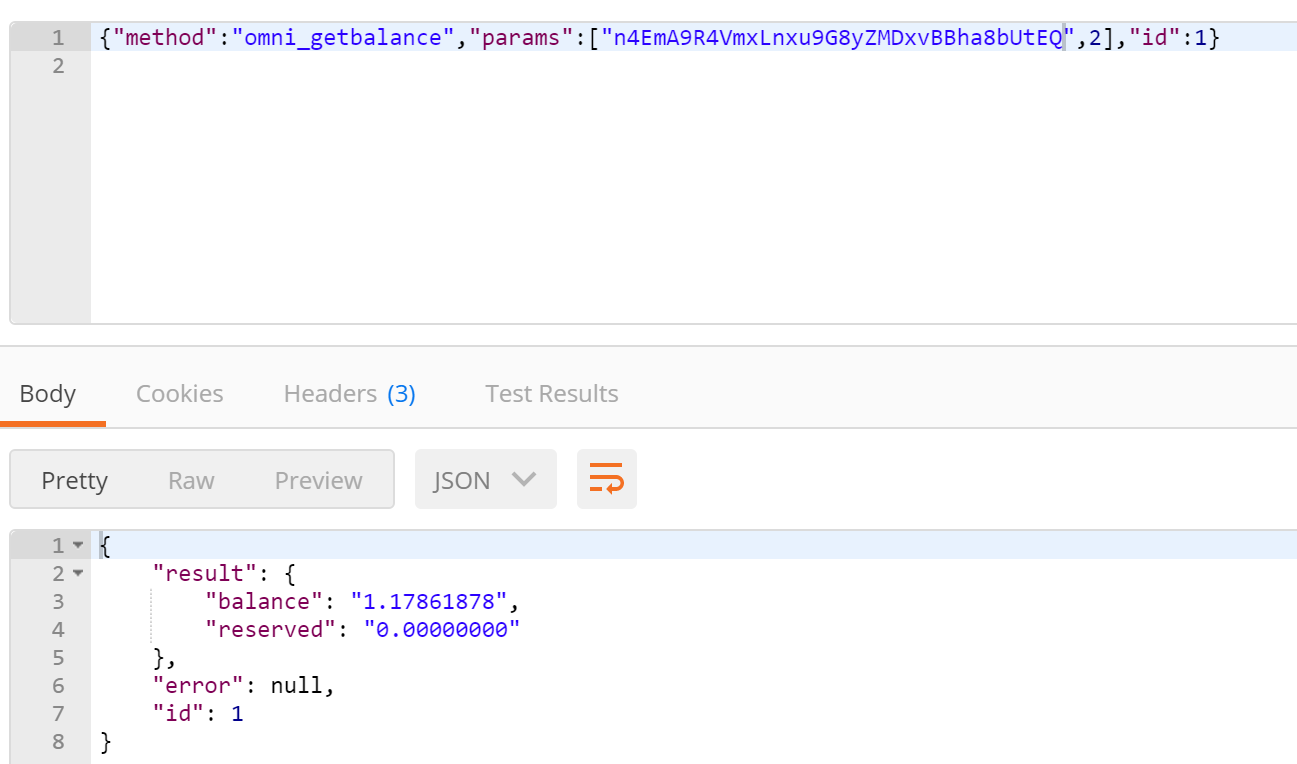Place cursor on empty line 2 of request
Screen dimensions: 1297x764
[200, 66]
